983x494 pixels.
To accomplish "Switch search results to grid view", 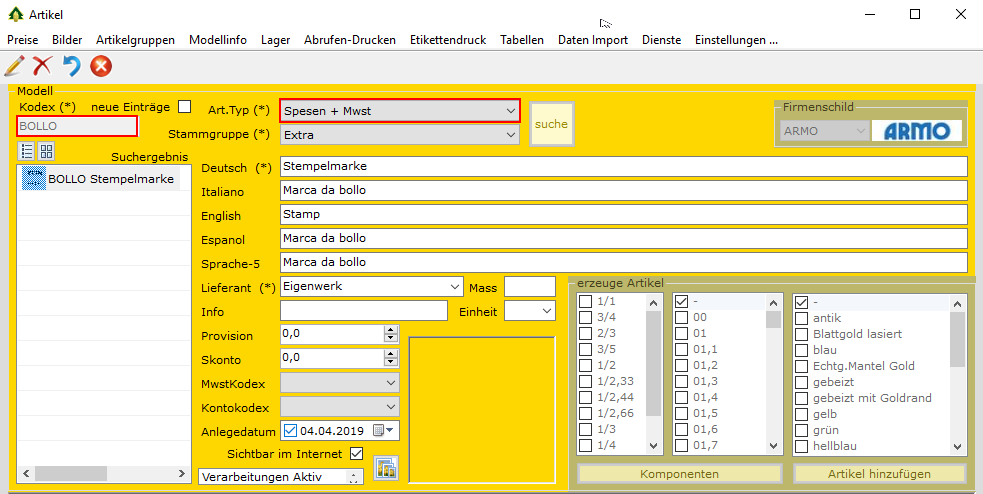I will point(47,151).
